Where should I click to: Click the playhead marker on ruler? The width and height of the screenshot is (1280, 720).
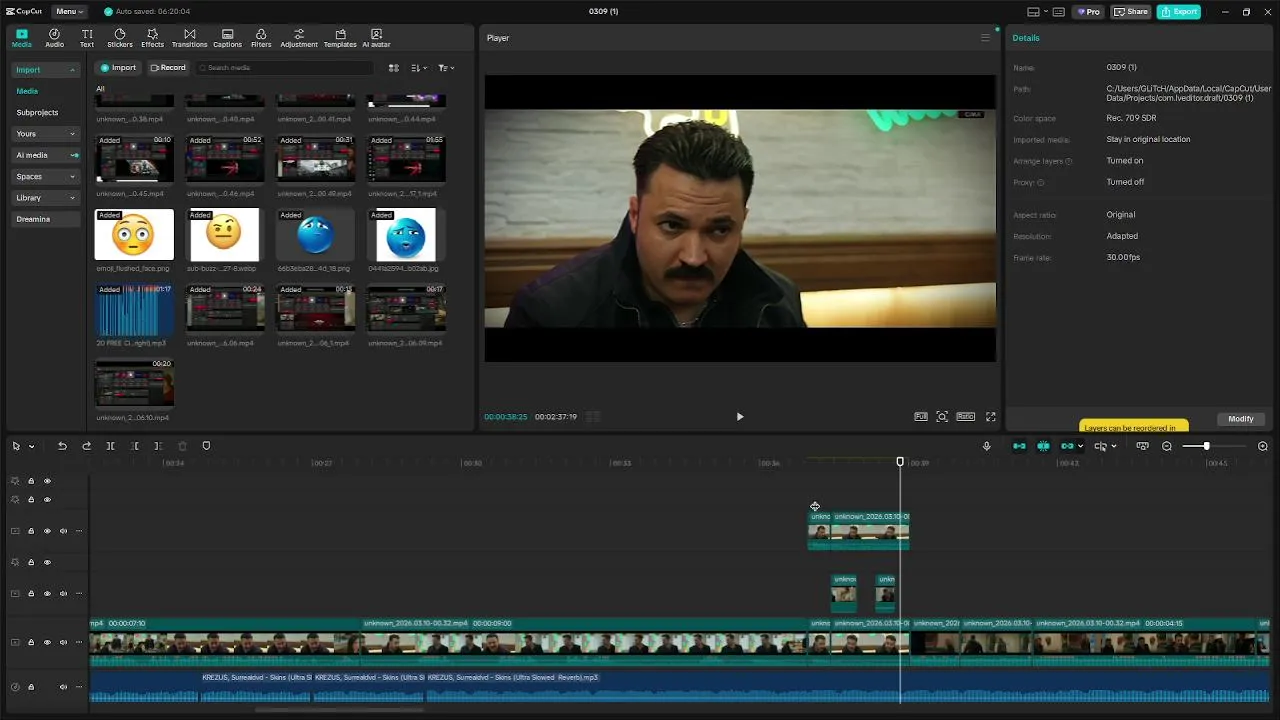900,462
